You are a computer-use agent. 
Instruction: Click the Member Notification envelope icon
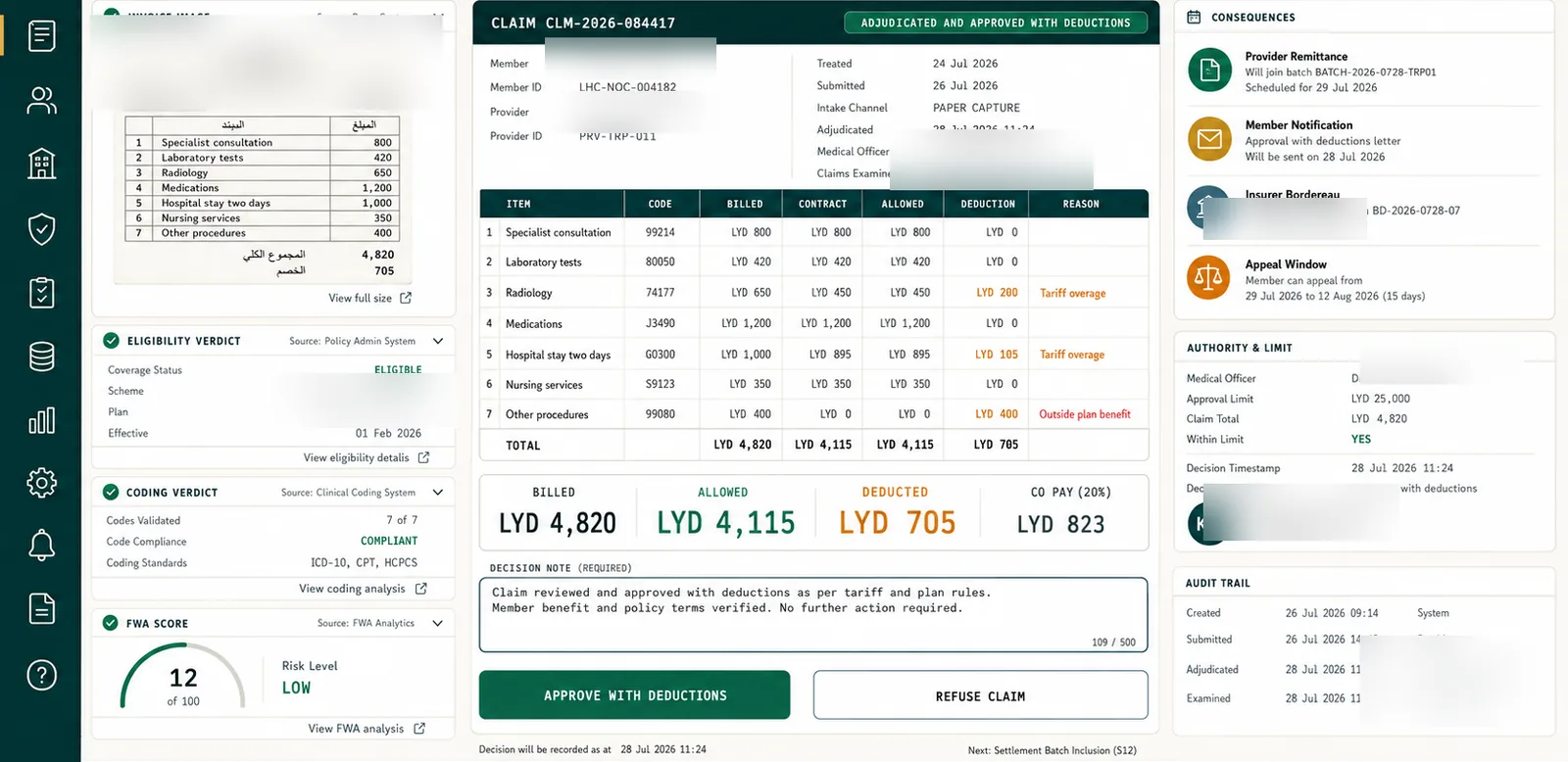1209,139
